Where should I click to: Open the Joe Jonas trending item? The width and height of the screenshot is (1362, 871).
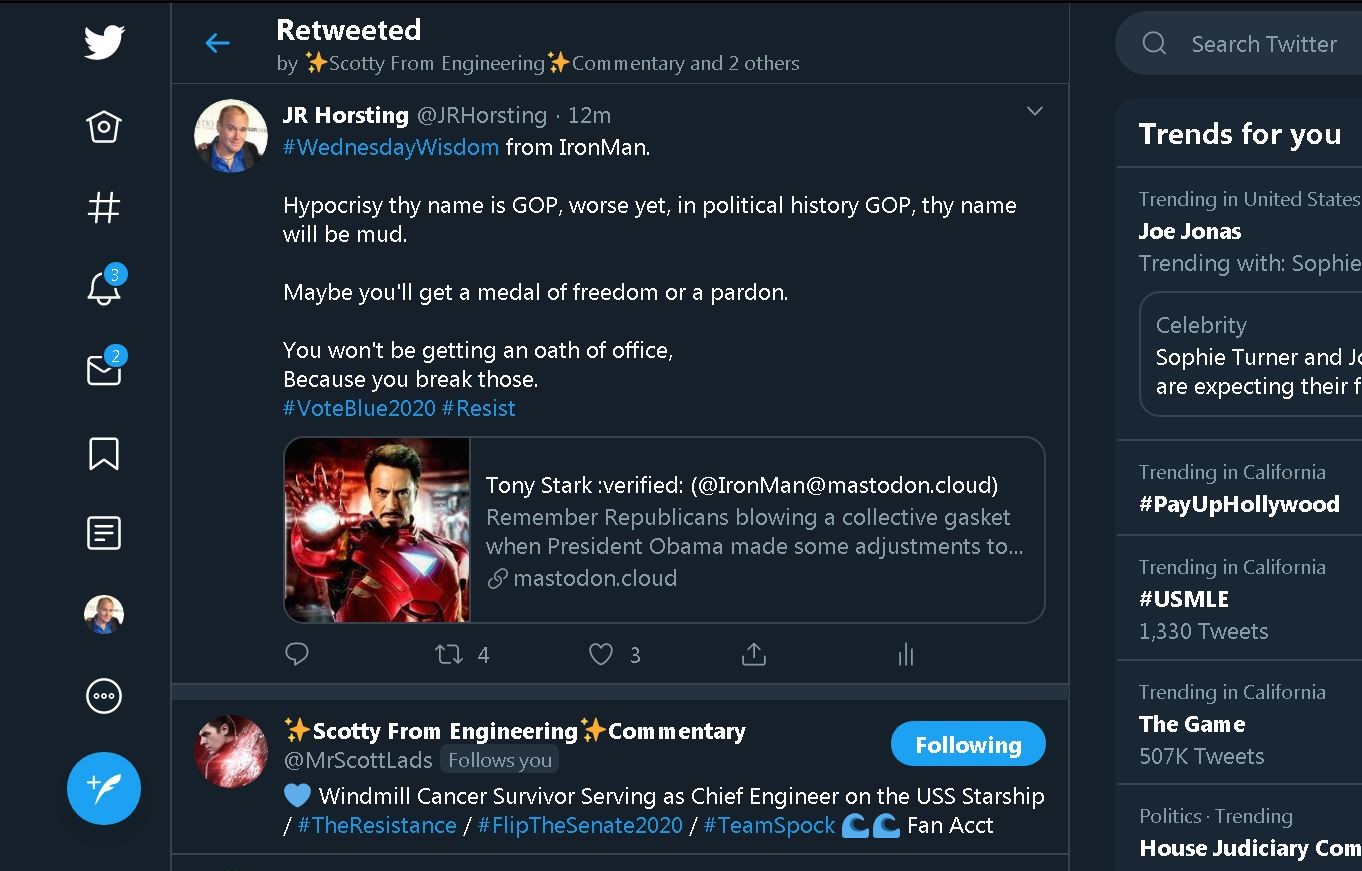pyautogui.click(x=1190, y=231)
